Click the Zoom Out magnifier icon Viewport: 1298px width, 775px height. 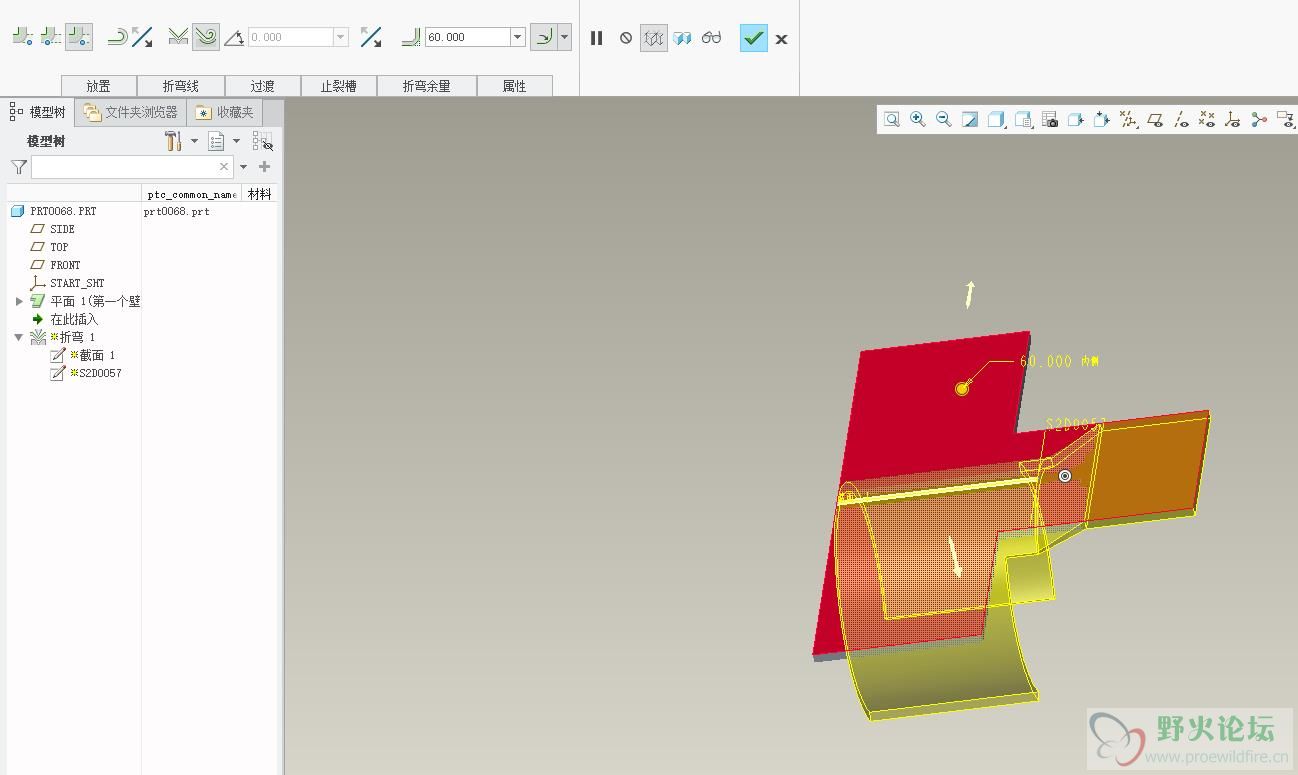tap(944, 119)
